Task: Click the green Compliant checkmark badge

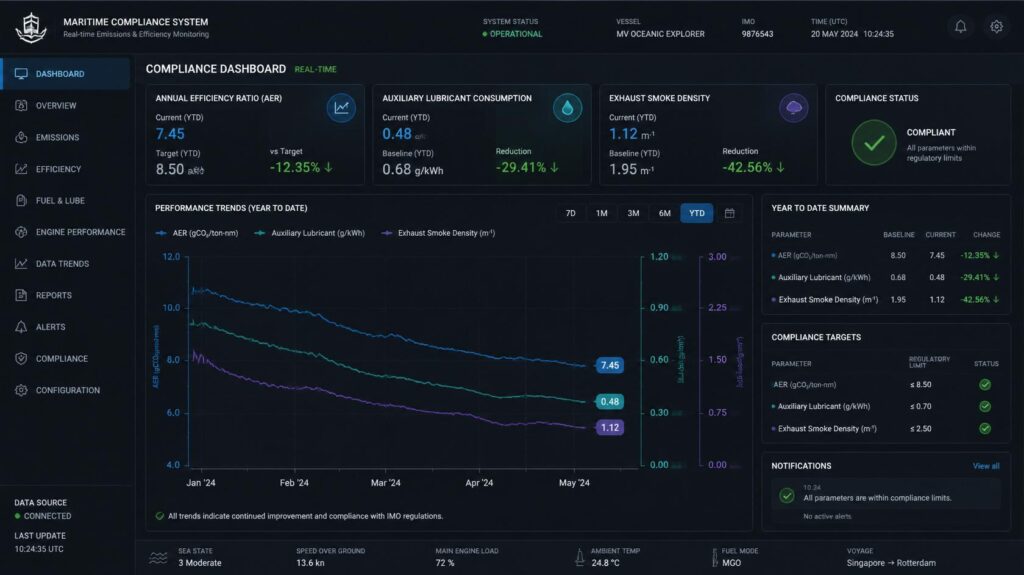Action: pyautogui.click(x=873, y=142)
